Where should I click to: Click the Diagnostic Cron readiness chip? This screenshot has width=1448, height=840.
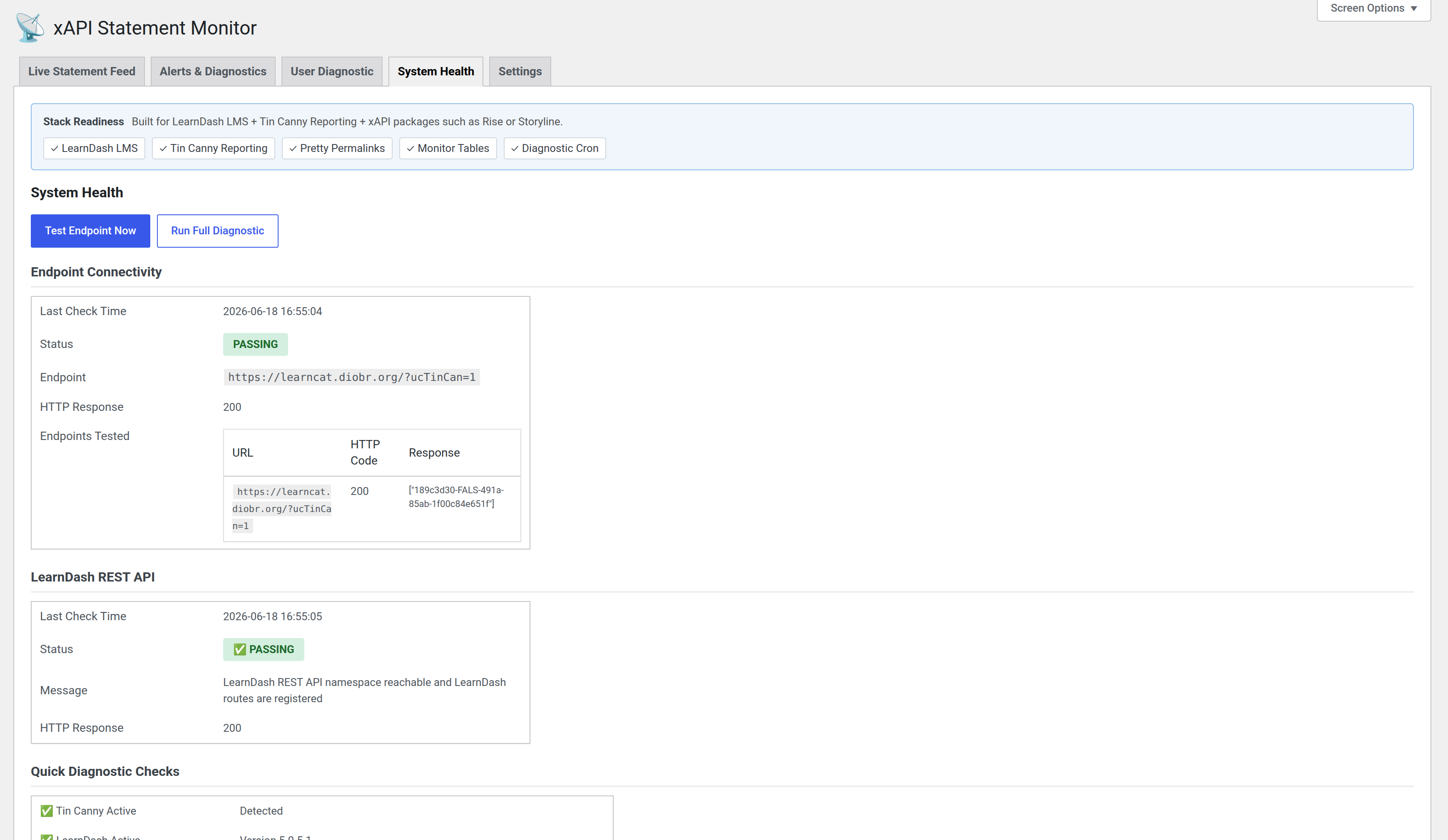click(555, 148)
